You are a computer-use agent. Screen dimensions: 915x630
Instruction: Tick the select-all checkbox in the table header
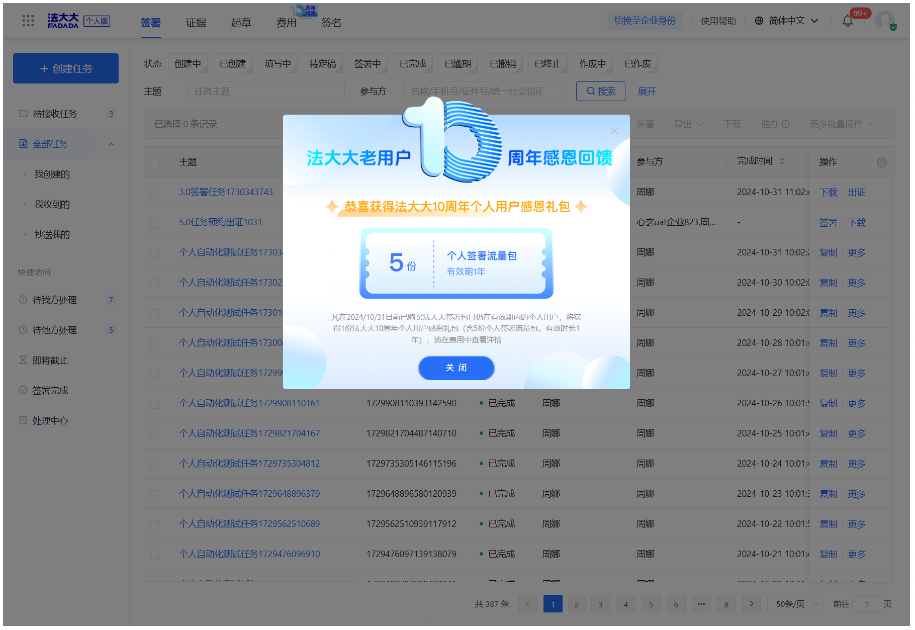click(x=155, y=162)
